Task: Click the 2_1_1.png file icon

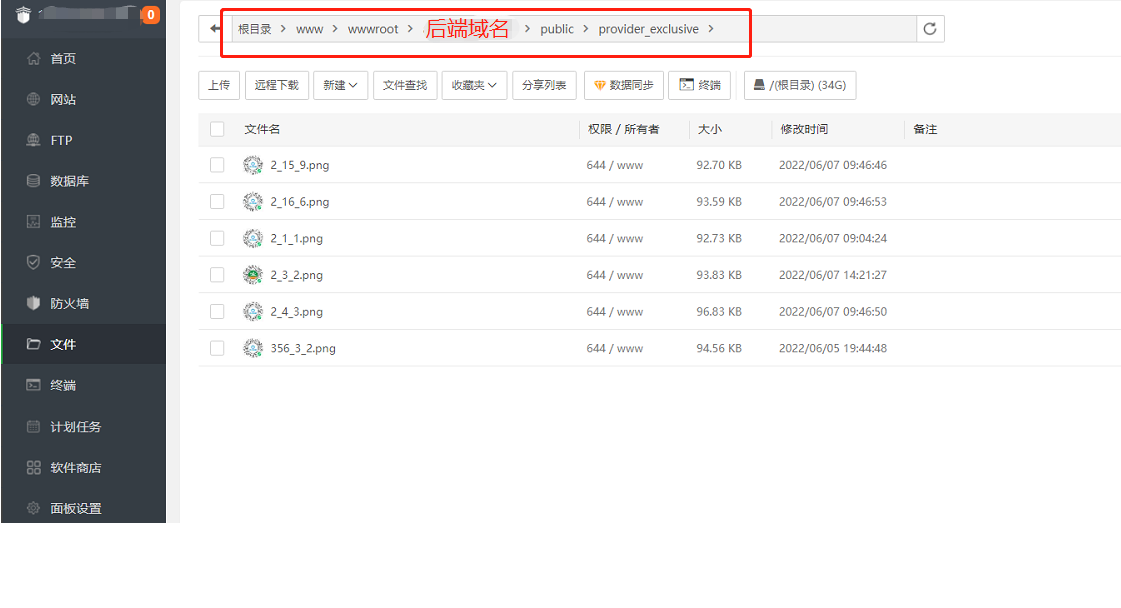Action: click(252, 238)
